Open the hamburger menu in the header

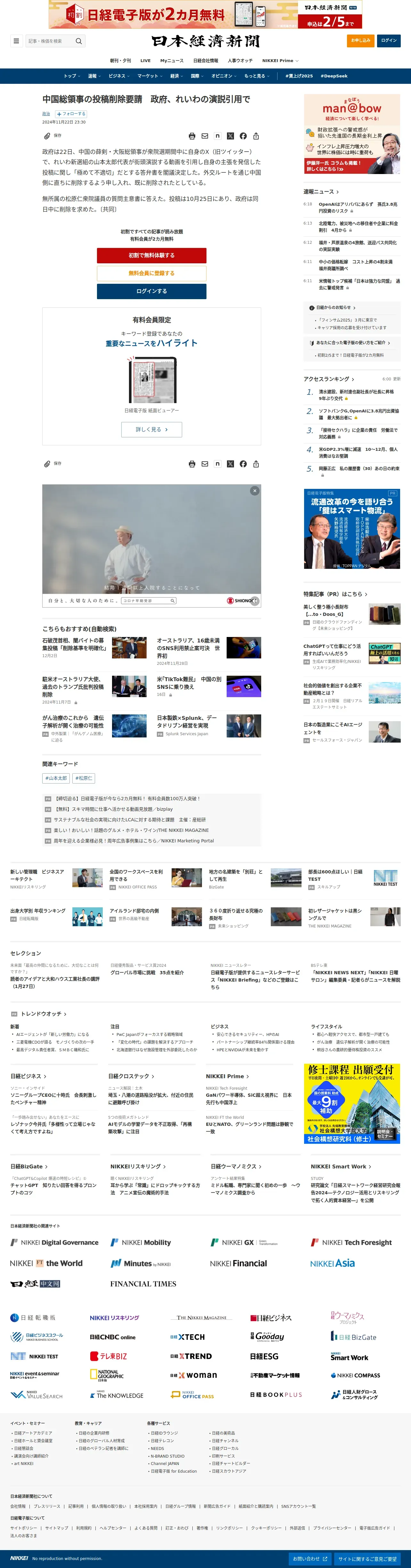point(16,41)
